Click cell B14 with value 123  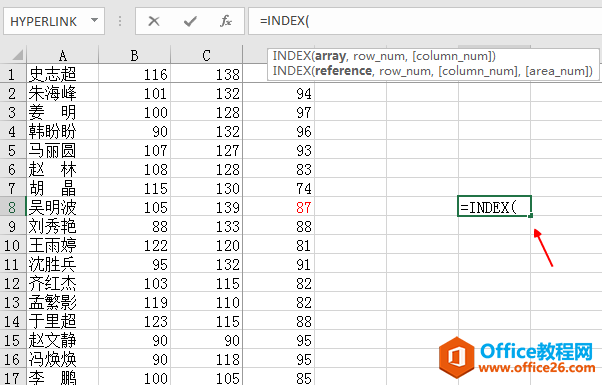click(x=134, y=321)
